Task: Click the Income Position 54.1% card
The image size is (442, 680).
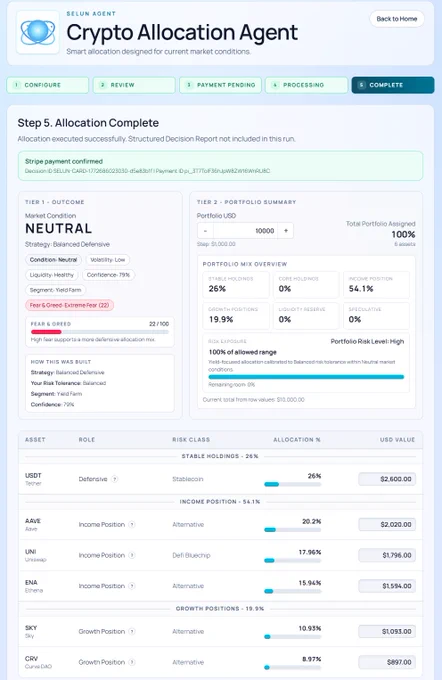Action: [x=377, y=284]
